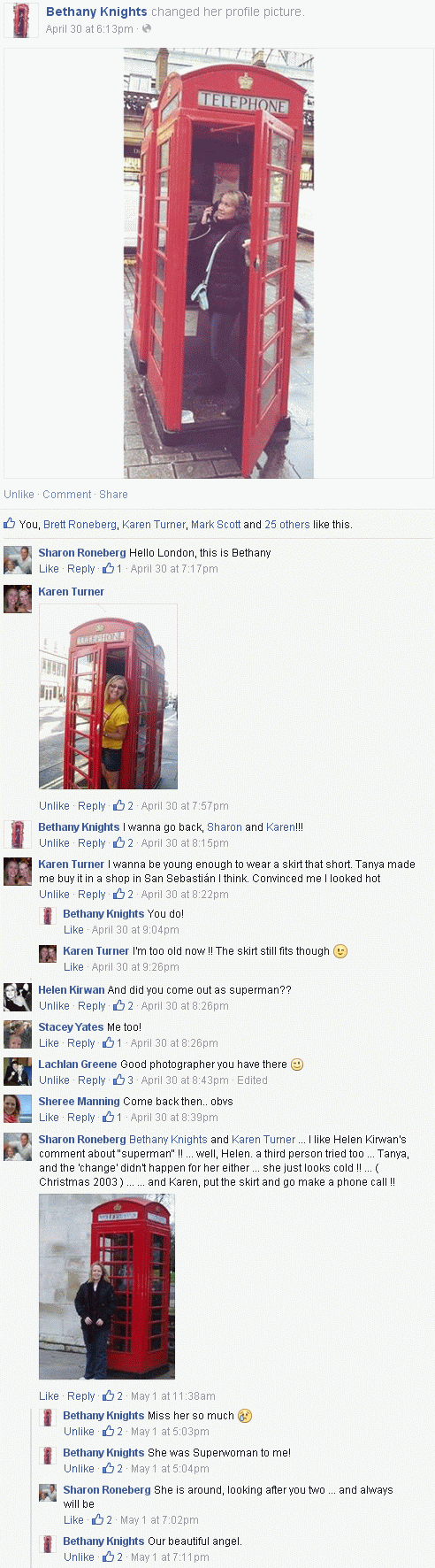Click Share under the profile picture
435x1568 pixels.
113,495
